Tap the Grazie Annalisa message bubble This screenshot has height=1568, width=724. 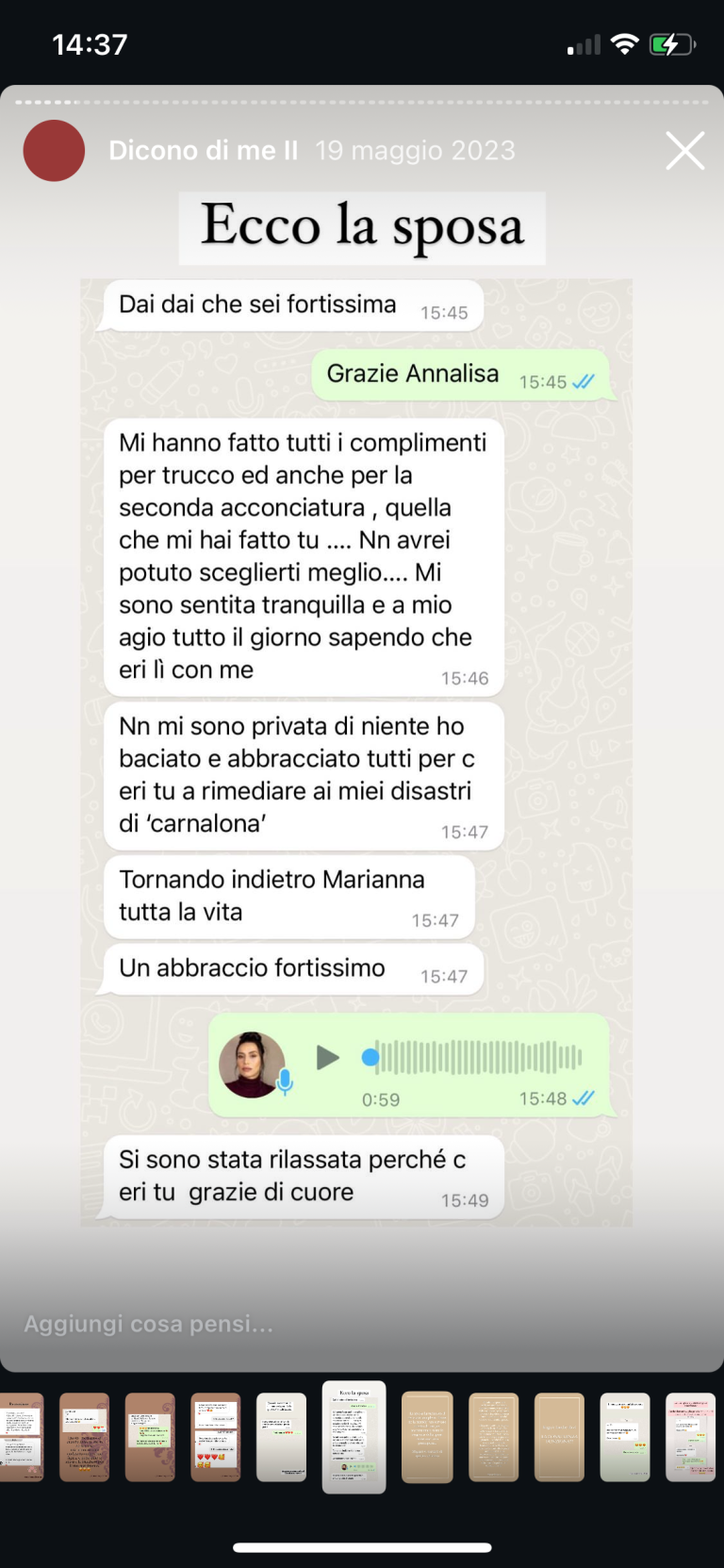click(x=461, y=375)
